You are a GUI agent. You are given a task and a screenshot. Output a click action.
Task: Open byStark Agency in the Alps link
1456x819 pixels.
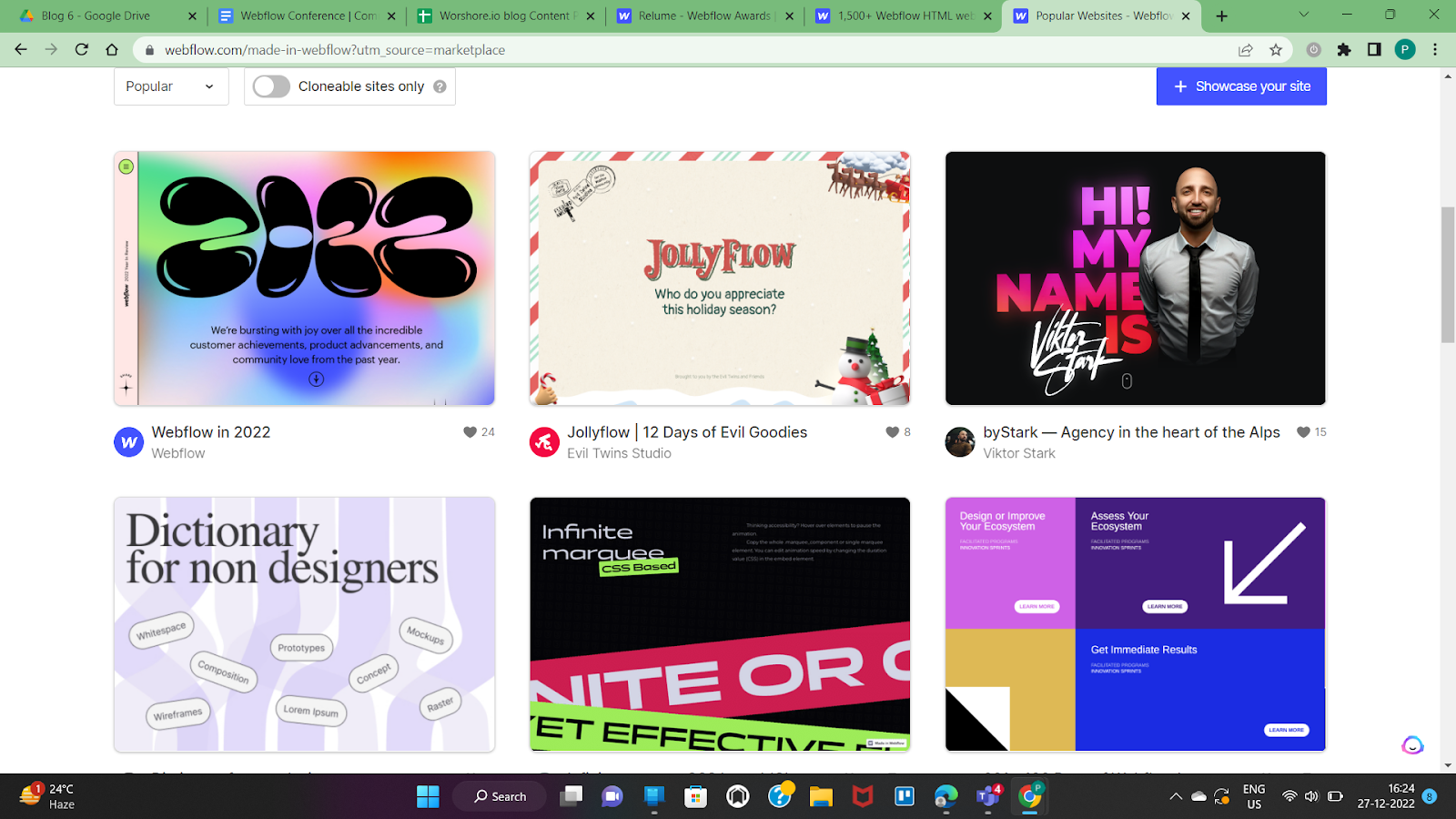(x=1131, y=432)
